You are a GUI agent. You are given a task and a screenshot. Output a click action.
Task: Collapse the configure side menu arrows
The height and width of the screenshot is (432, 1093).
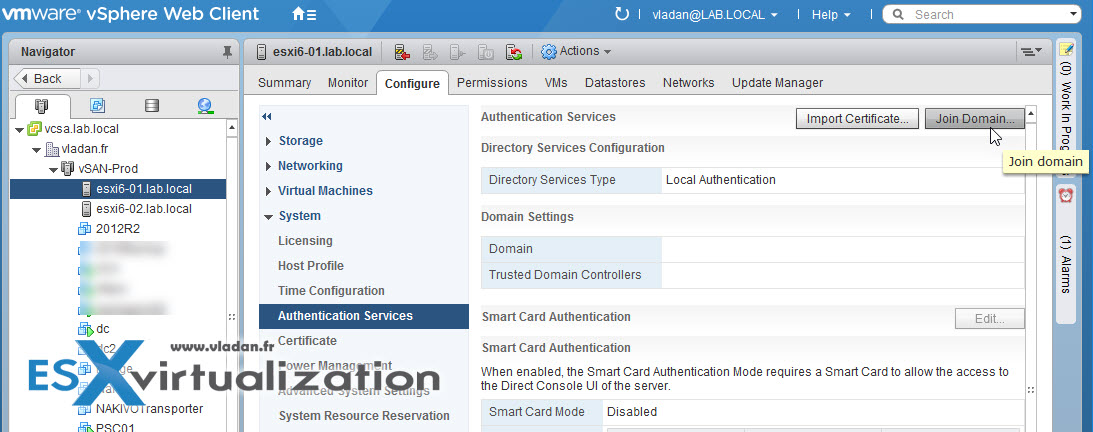[x=267, y=116]
